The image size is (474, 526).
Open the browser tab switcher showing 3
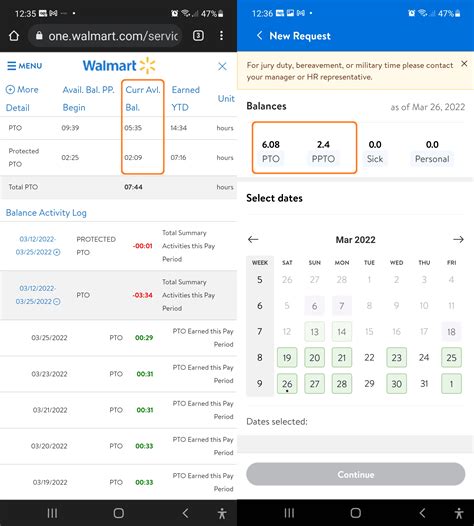coord(198,36)
